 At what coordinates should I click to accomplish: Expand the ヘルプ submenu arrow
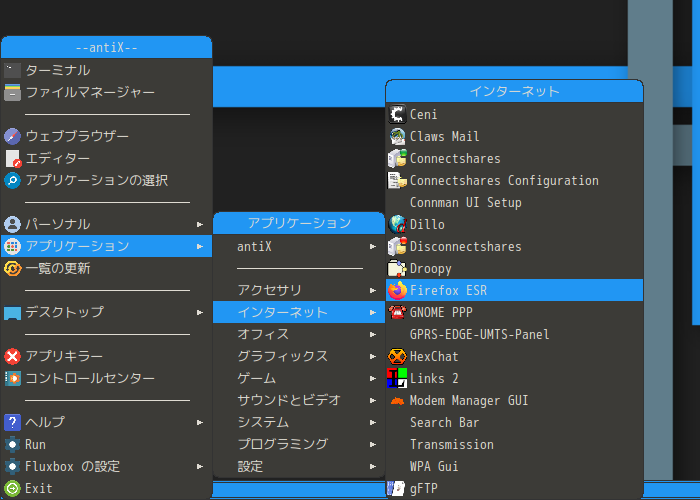[200, 422]
